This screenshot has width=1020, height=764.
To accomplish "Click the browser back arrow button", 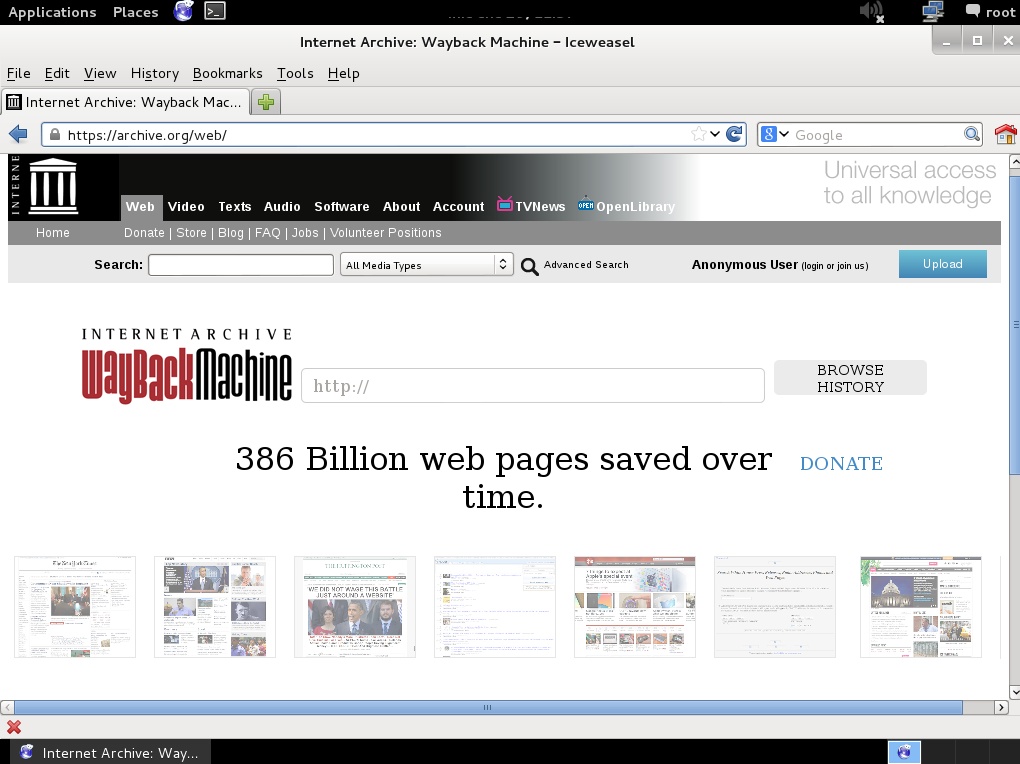I will tap(18, 134).
